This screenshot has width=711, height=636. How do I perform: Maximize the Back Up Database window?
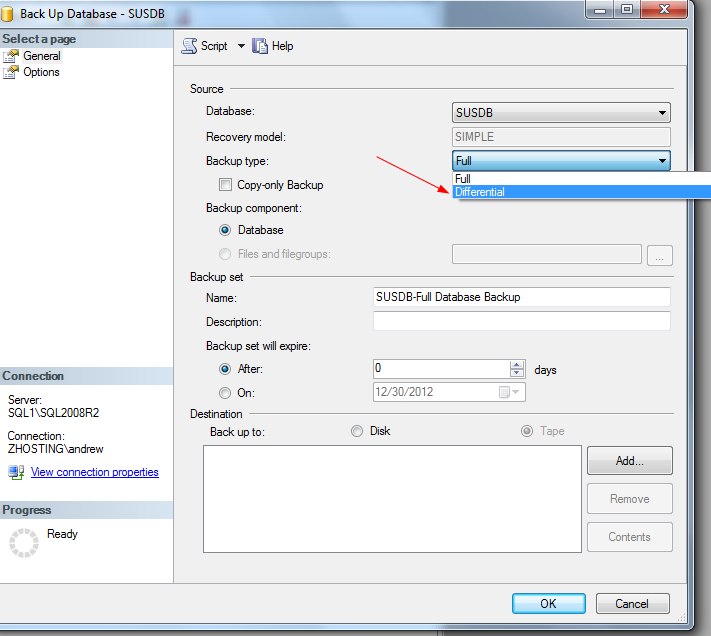click(627, 10)
